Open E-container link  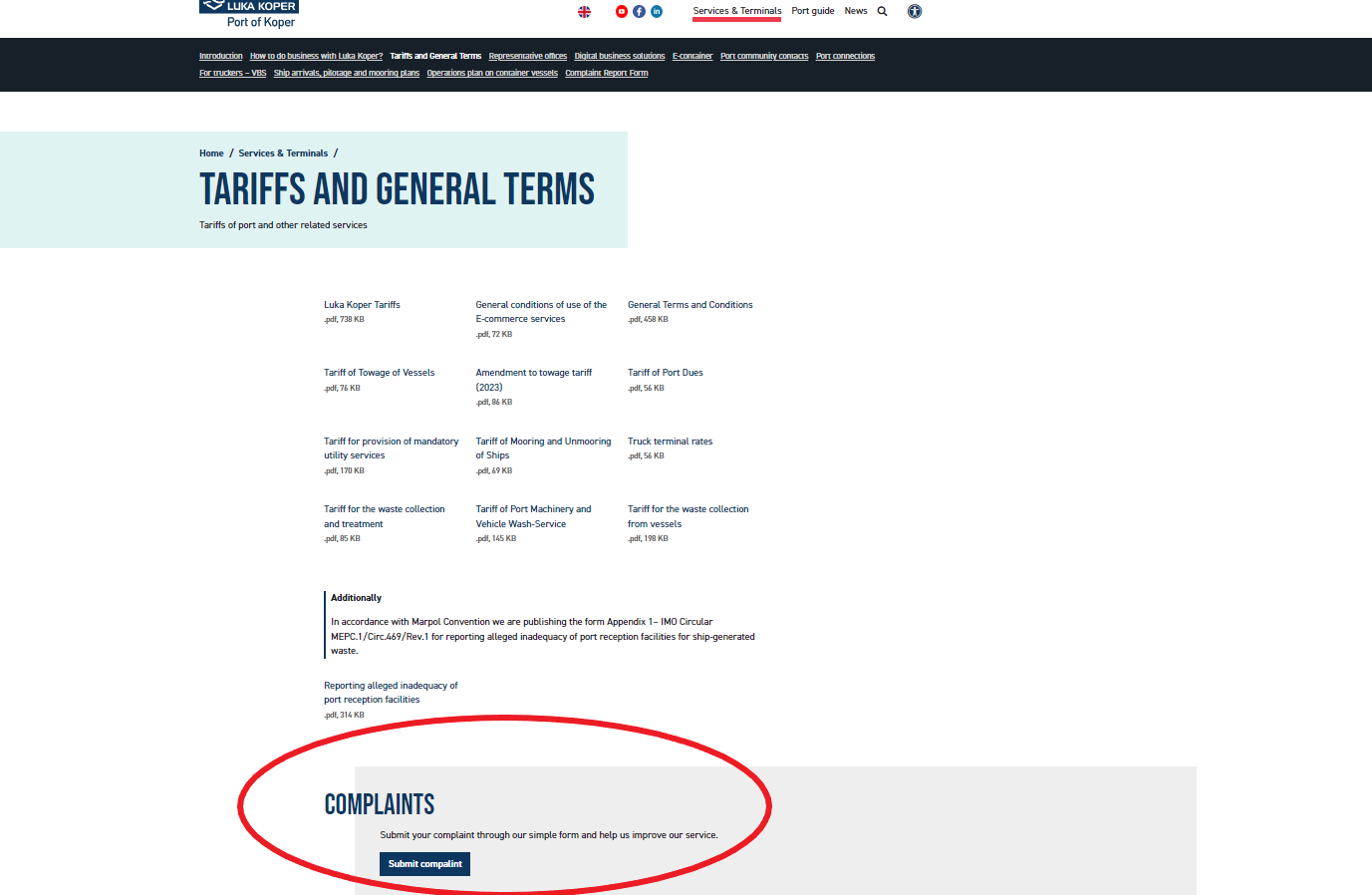pos(692,56)
